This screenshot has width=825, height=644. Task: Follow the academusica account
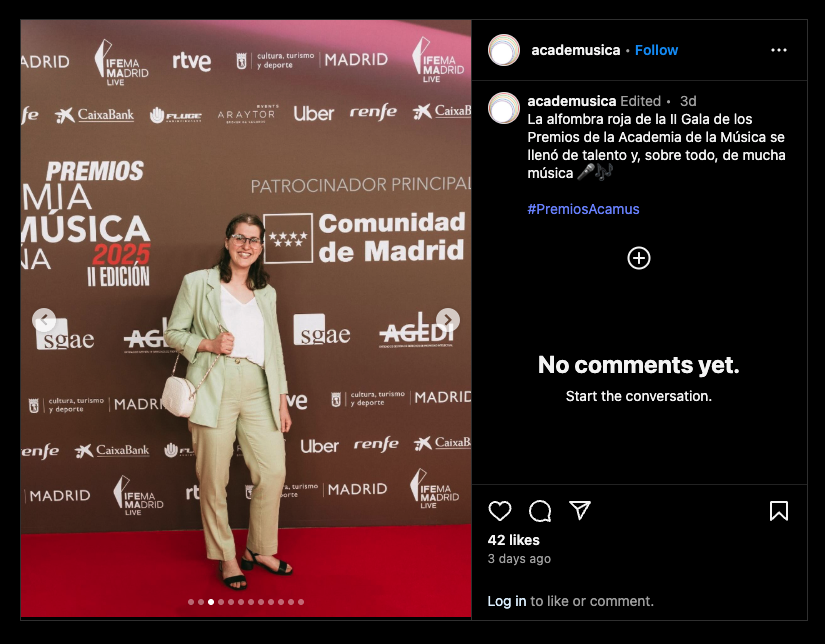click(x=656, y=50)
